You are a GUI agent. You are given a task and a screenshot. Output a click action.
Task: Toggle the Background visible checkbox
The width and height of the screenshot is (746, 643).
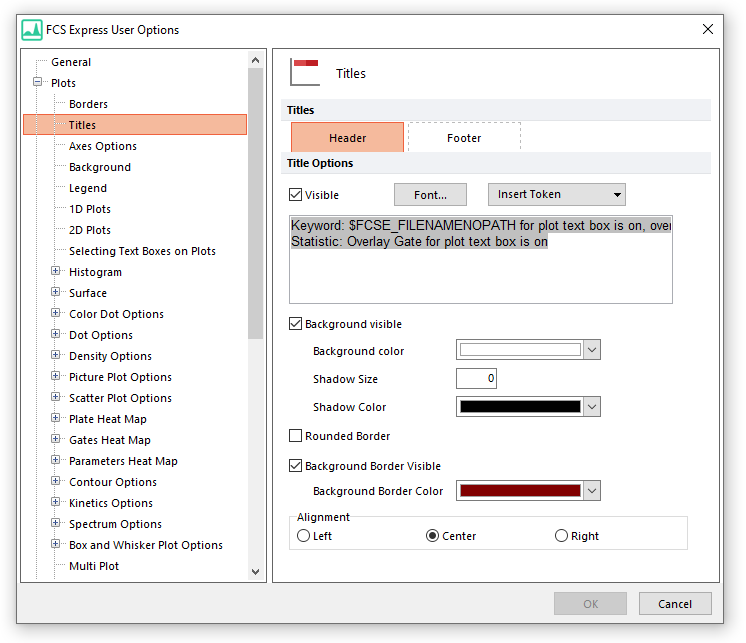pos(296,324)
